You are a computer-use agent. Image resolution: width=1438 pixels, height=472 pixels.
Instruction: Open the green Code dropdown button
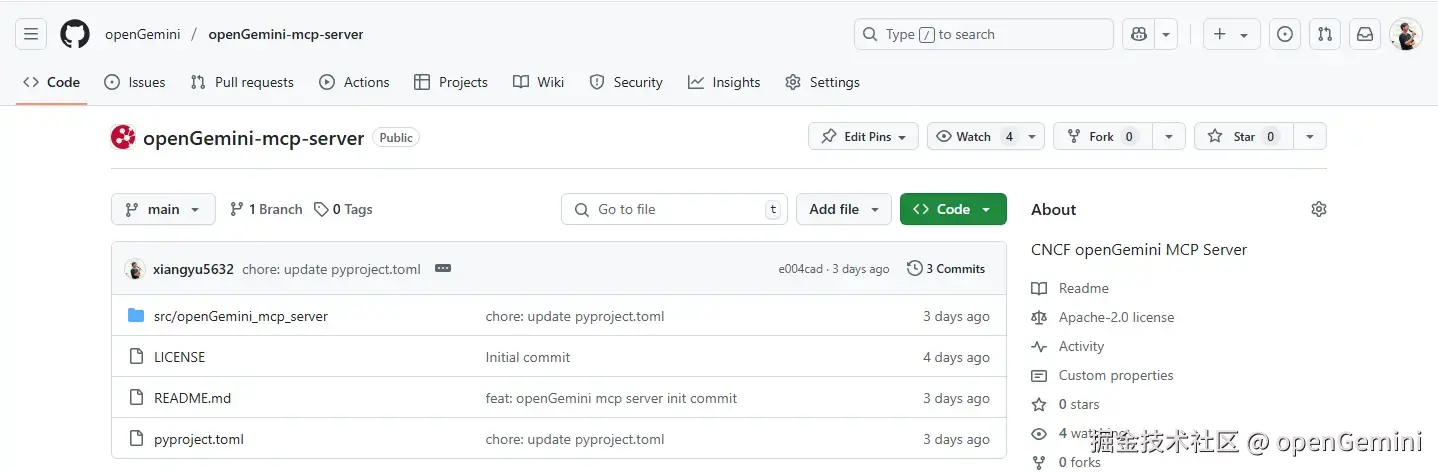(953, 210)
